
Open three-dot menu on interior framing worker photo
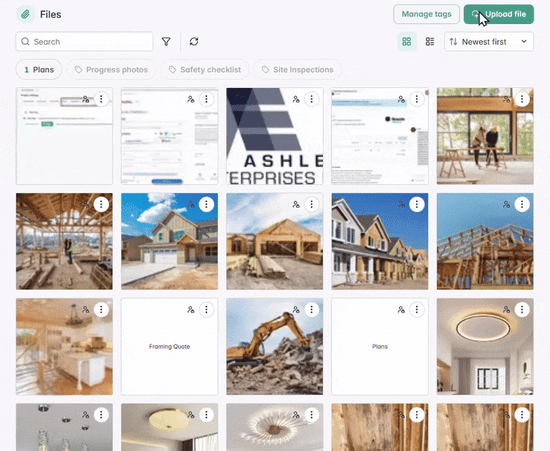coord(101,204)
